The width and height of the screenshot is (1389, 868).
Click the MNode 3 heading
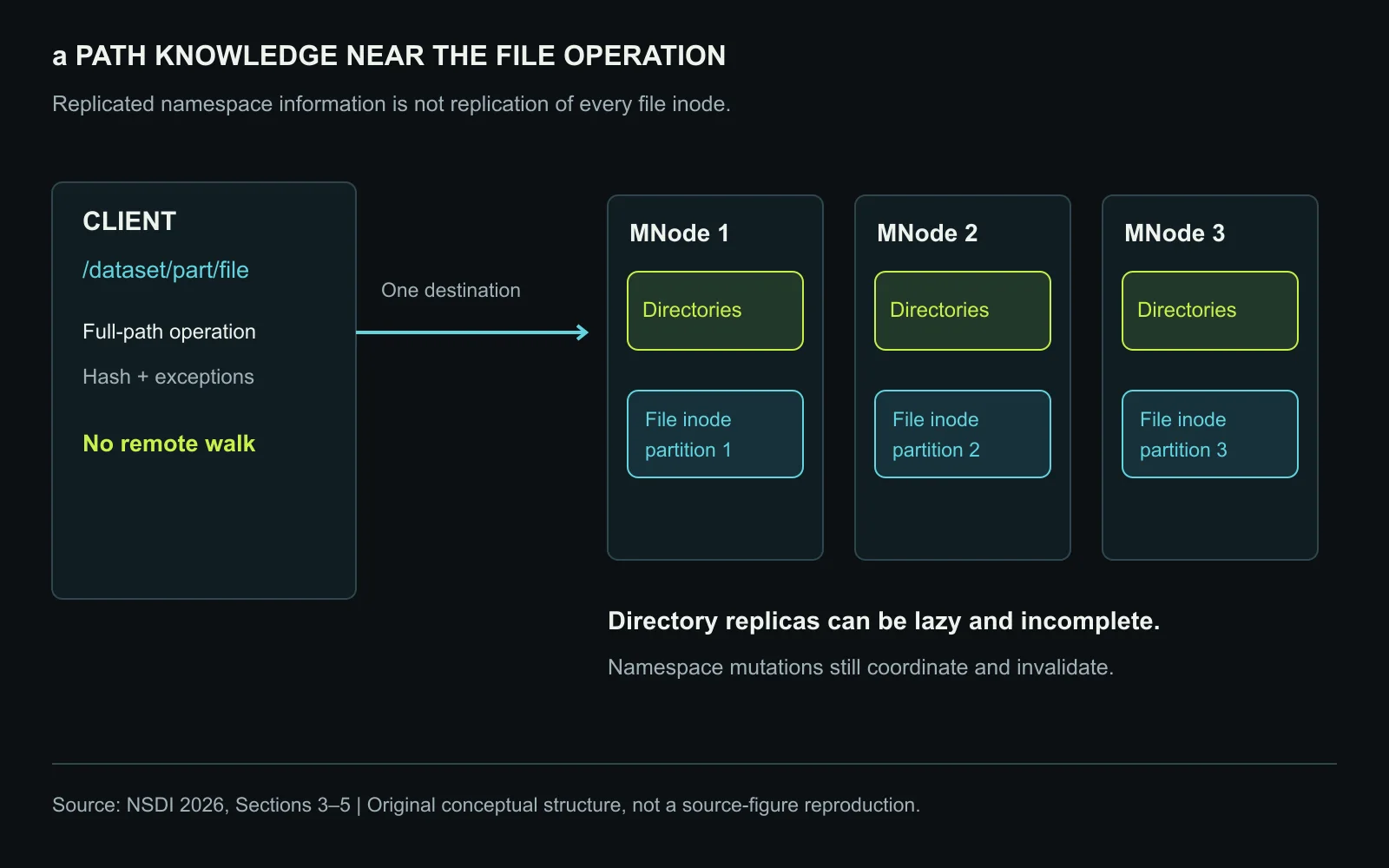[x=1175, y=233]
